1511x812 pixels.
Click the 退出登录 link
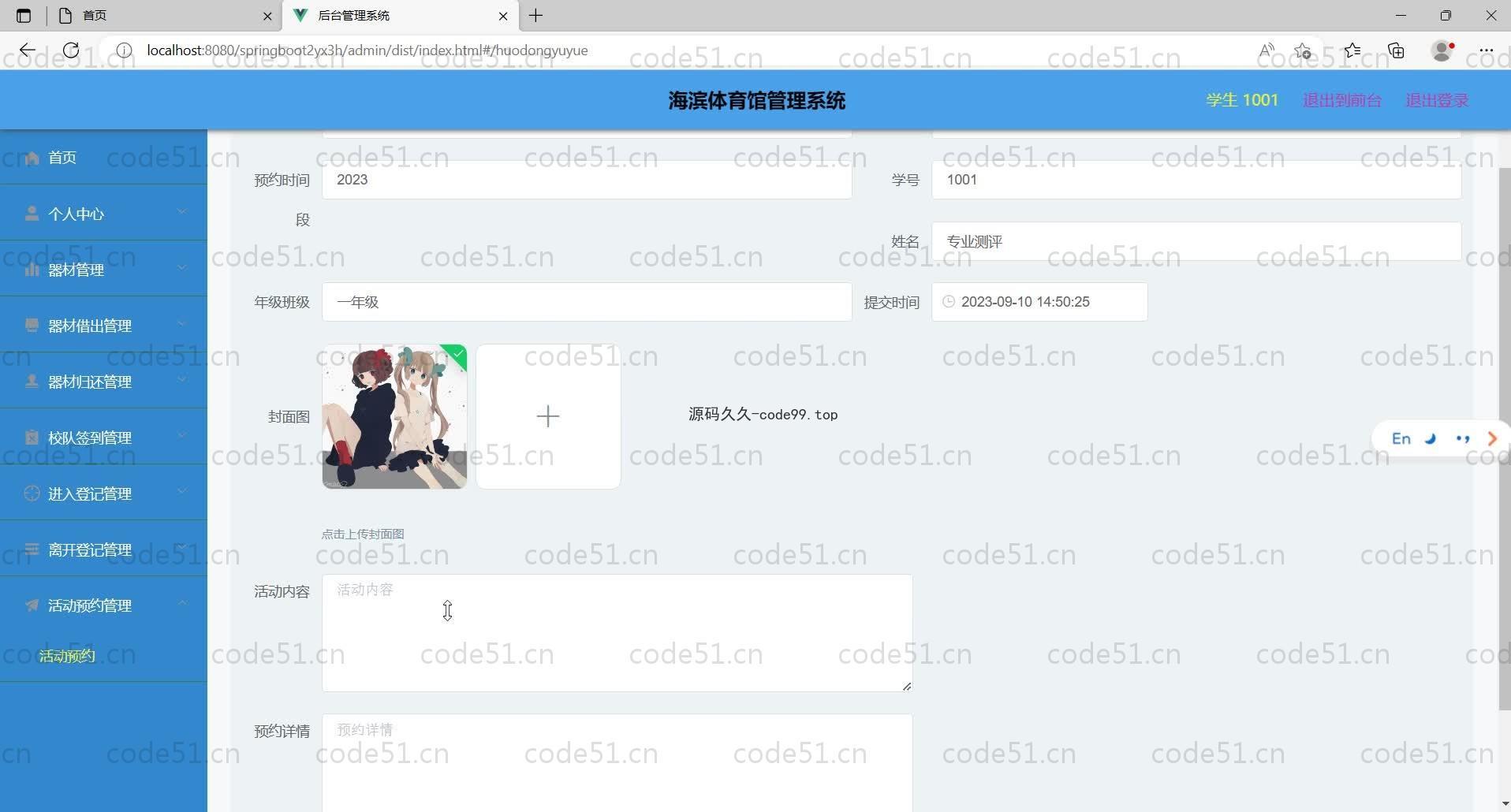point(1437,100)
